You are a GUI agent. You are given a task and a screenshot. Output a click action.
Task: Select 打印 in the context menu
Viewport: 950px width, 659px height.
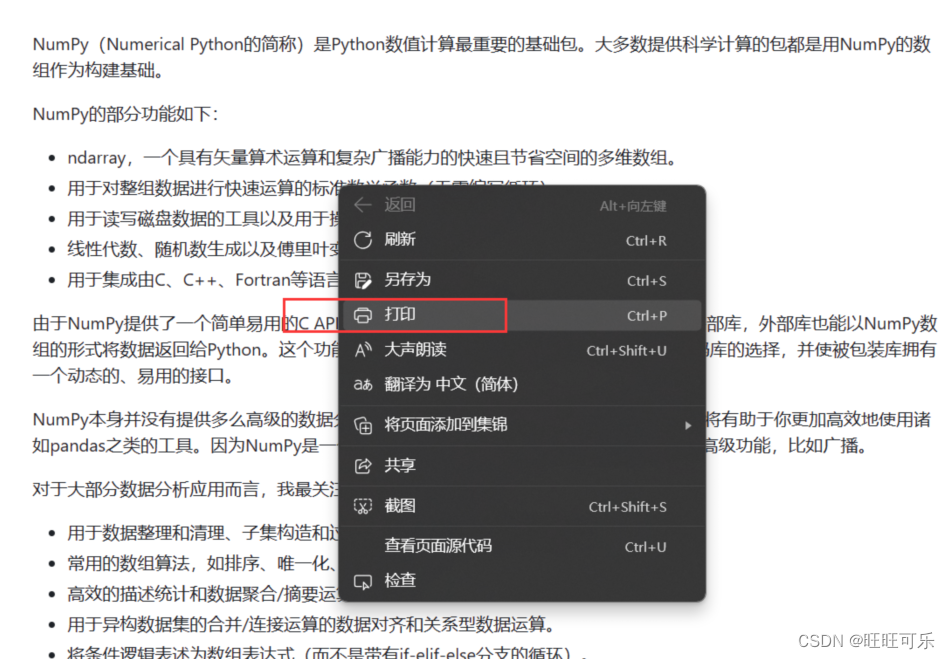tap(522, 315)
